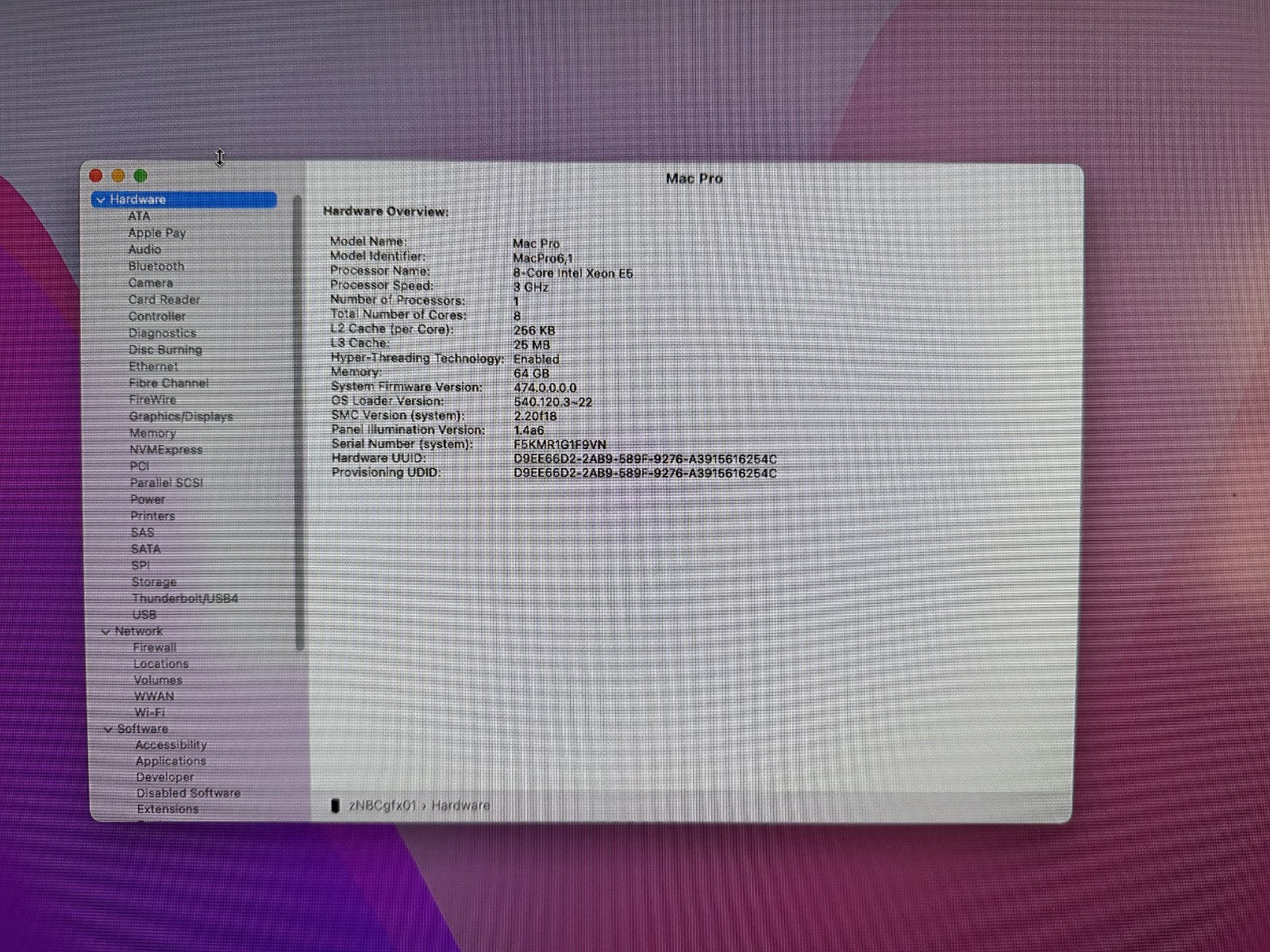
Task: Open Accessibility under Software
Action: (171, 746)
